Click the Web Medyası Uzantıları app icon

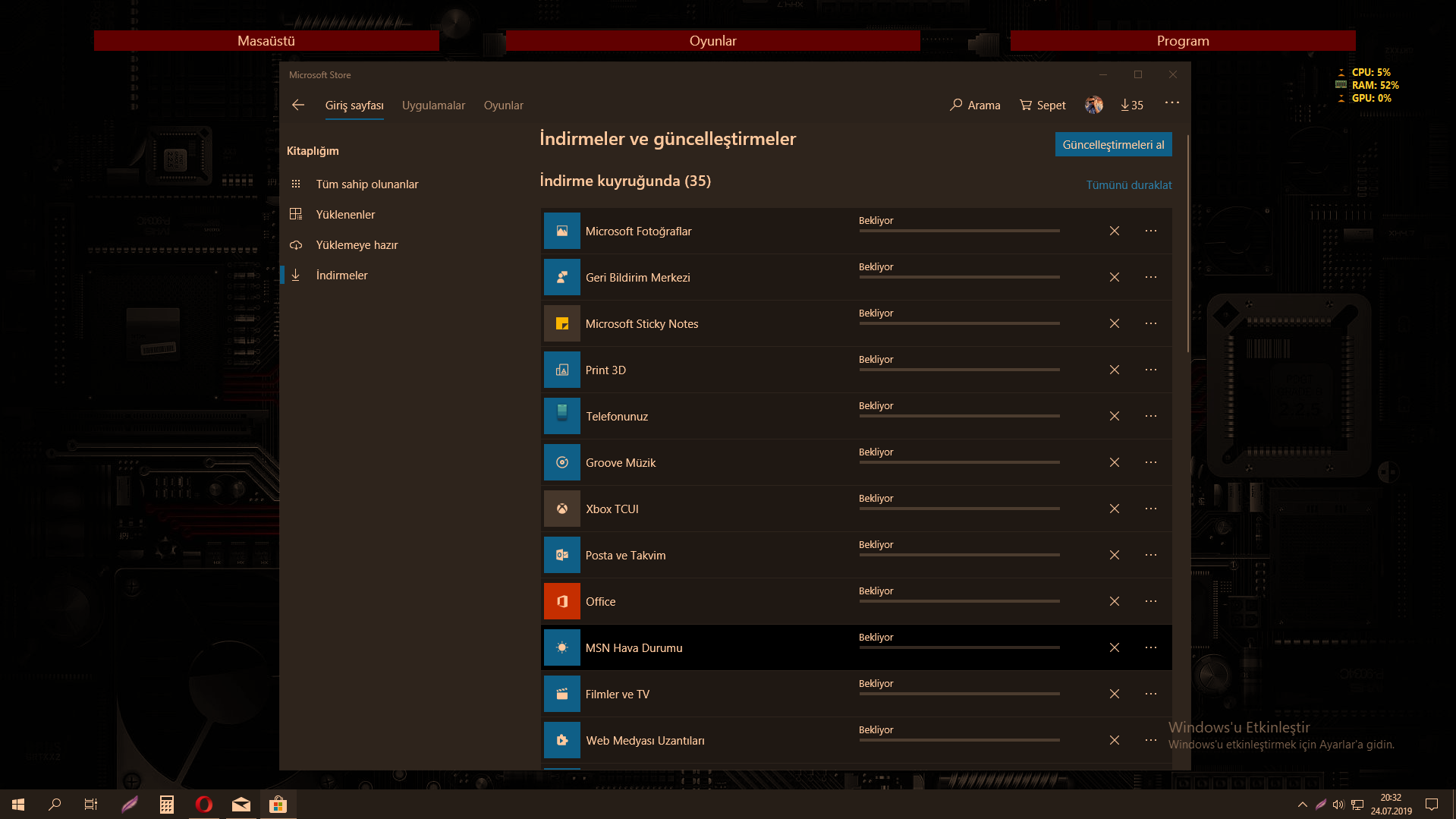(x=562, y=740)
